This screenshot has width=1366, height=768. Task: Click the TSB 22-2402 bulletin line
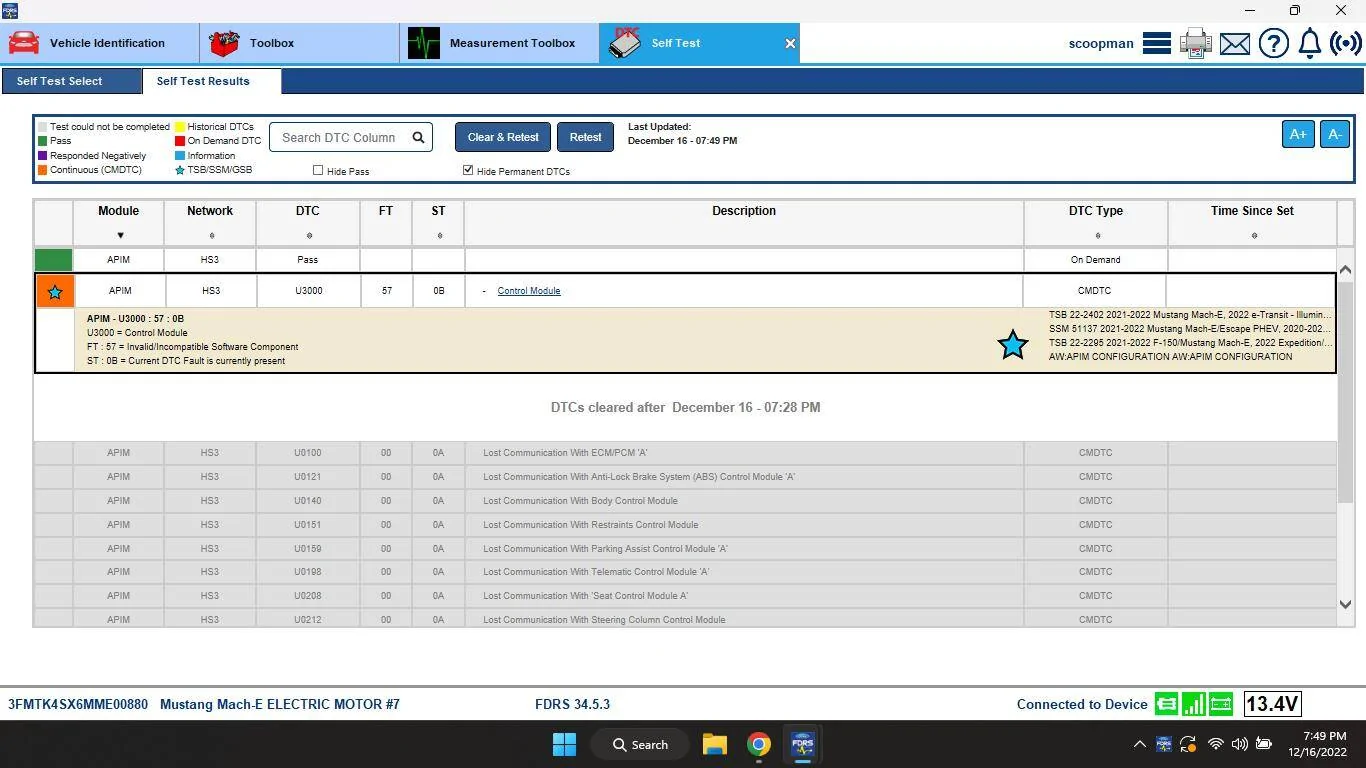tap(1190, 315)
